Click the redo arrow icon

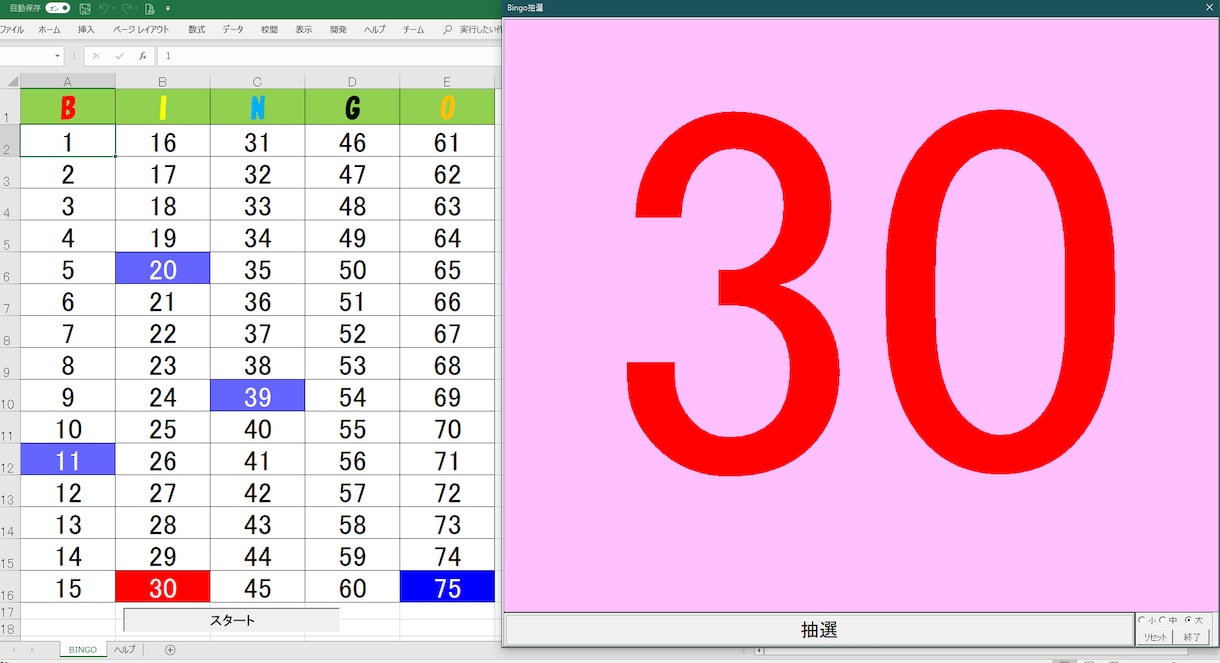128,8
